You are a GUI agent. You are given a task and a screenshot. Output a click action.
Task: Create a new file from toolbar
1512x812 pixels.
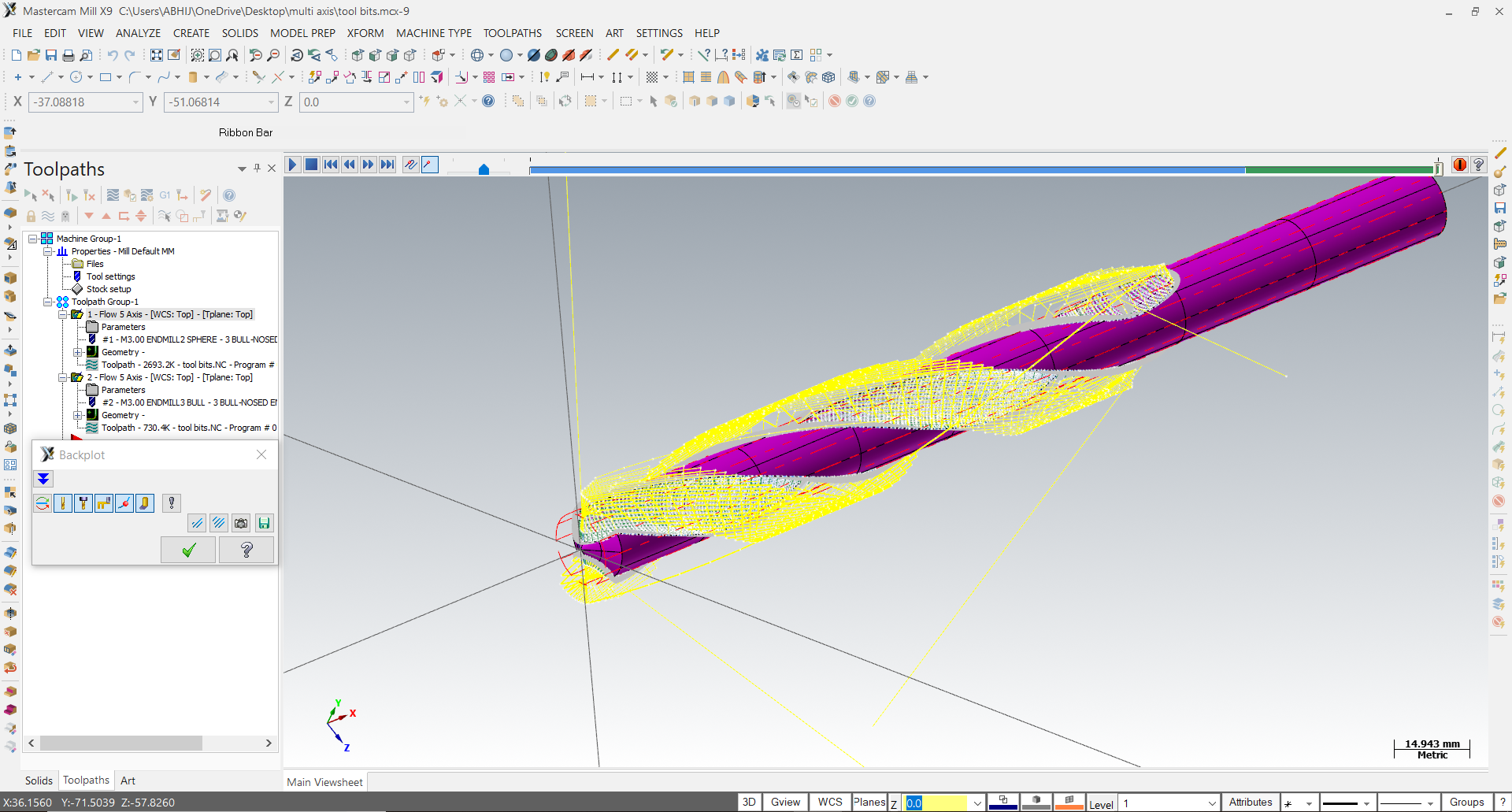[x=17, y=55]
